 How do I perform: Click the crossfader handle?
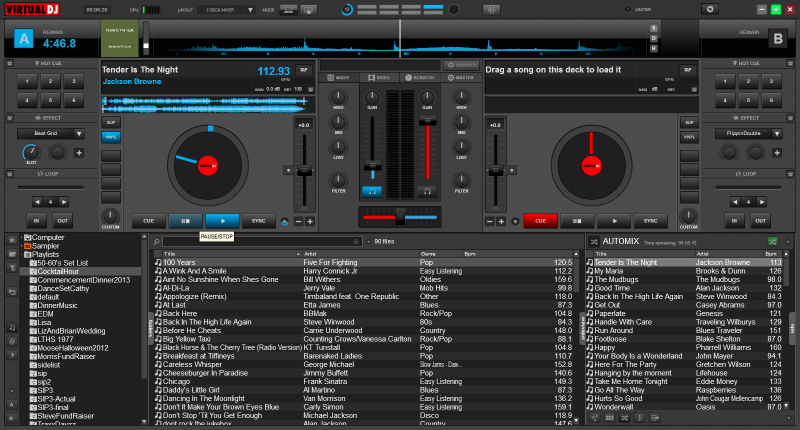401,217
